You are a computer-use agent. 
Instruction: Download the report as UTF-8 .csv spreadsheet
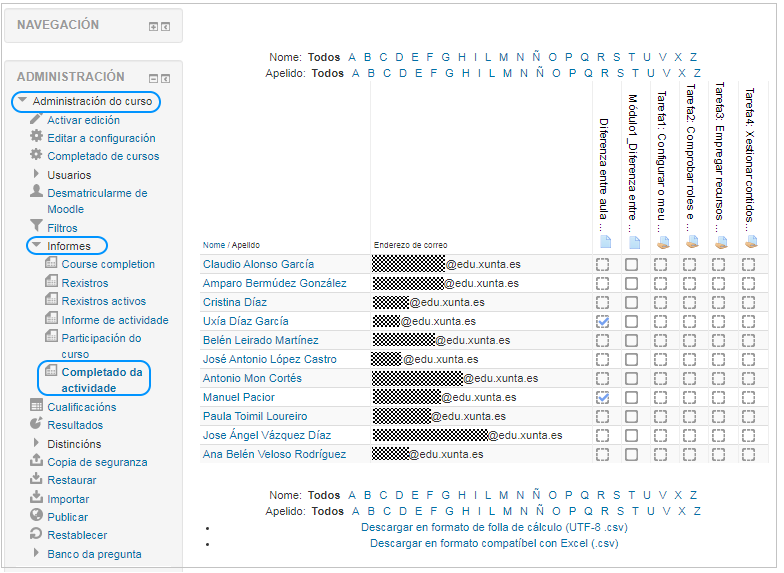click(494, 527)
